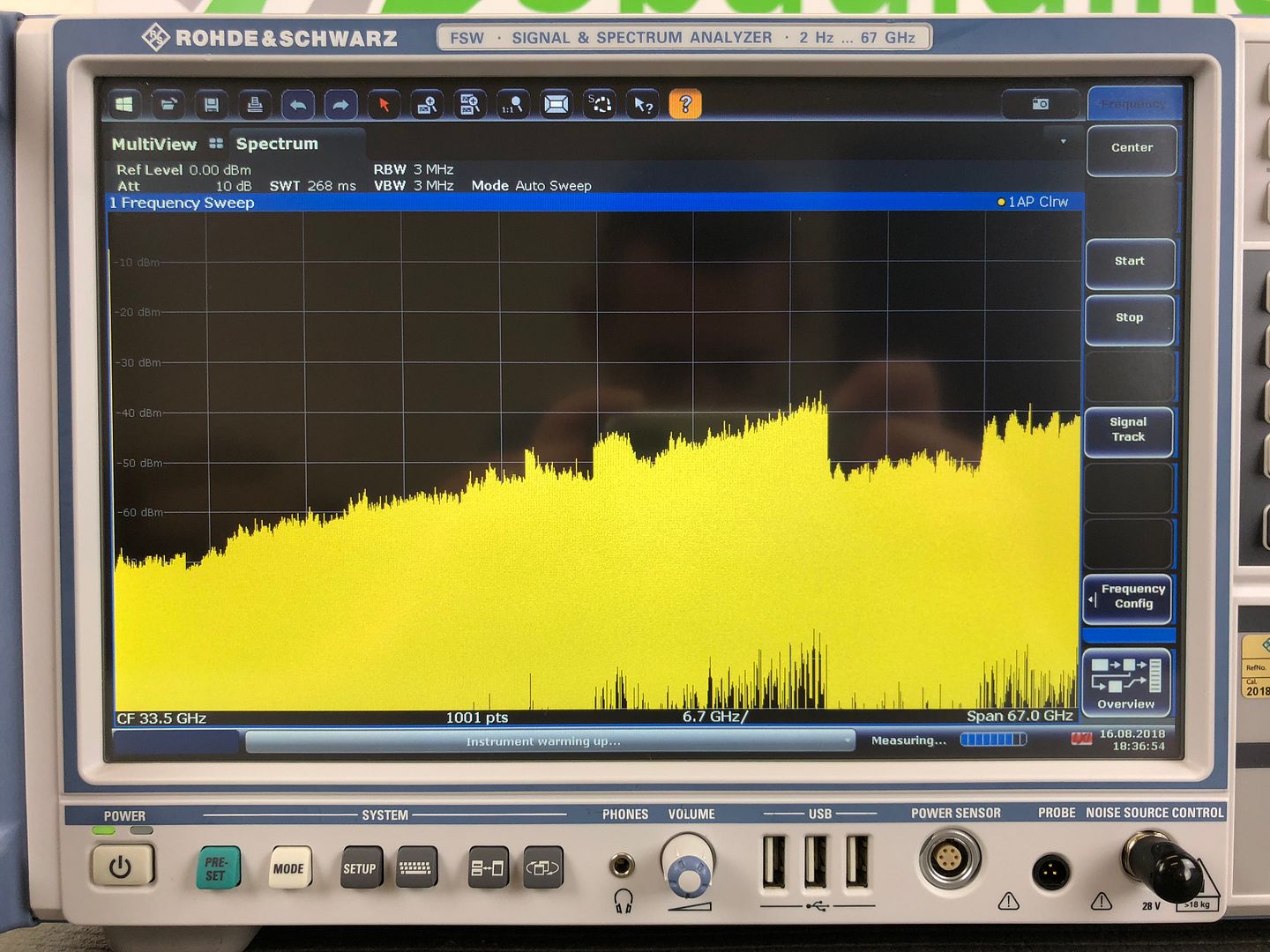Open the orange Help question mark icon
The image size is (1270, 952).
685,105
